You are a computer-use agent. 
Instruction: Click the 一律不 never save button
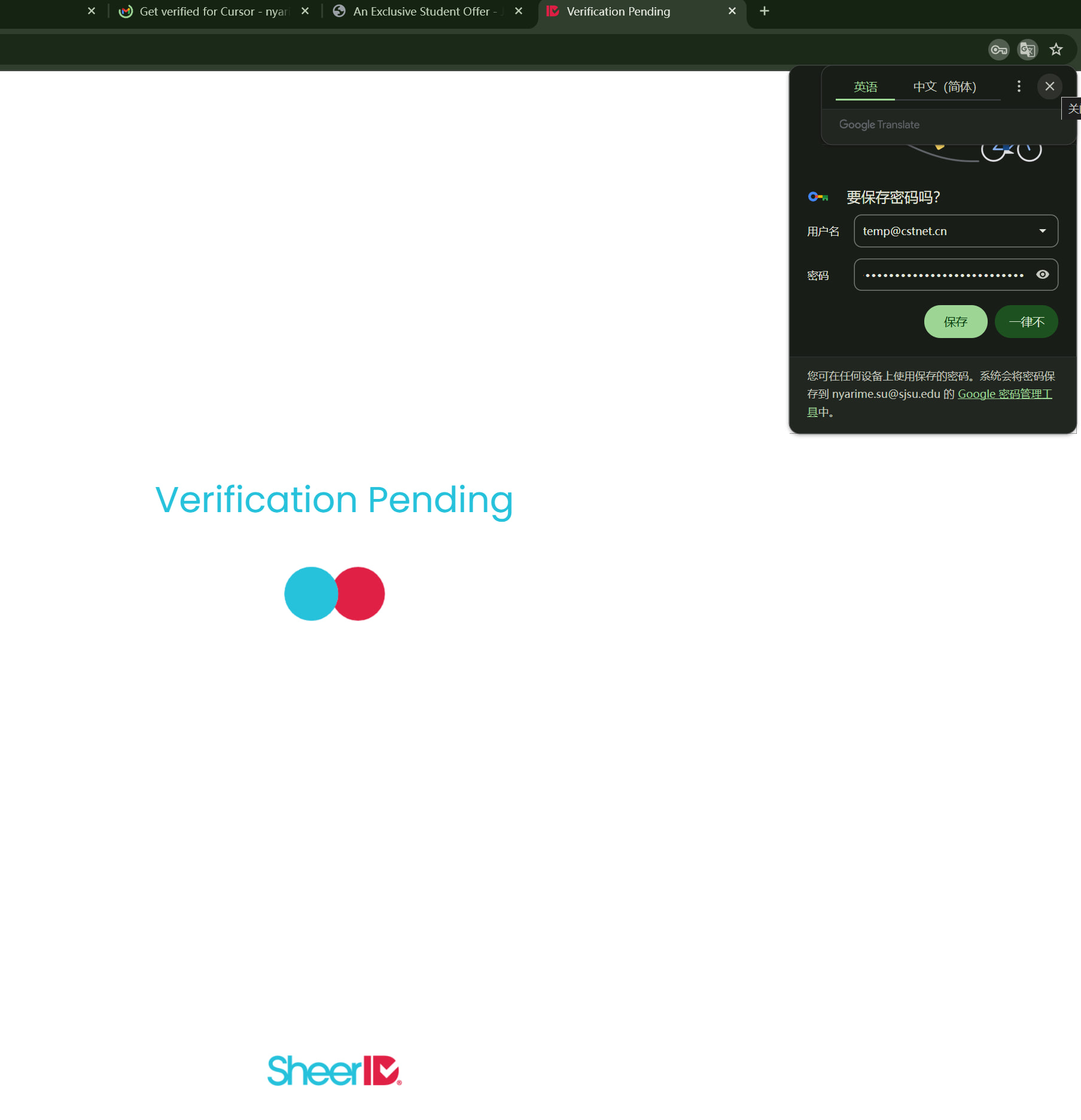(x=1026, y=322)
